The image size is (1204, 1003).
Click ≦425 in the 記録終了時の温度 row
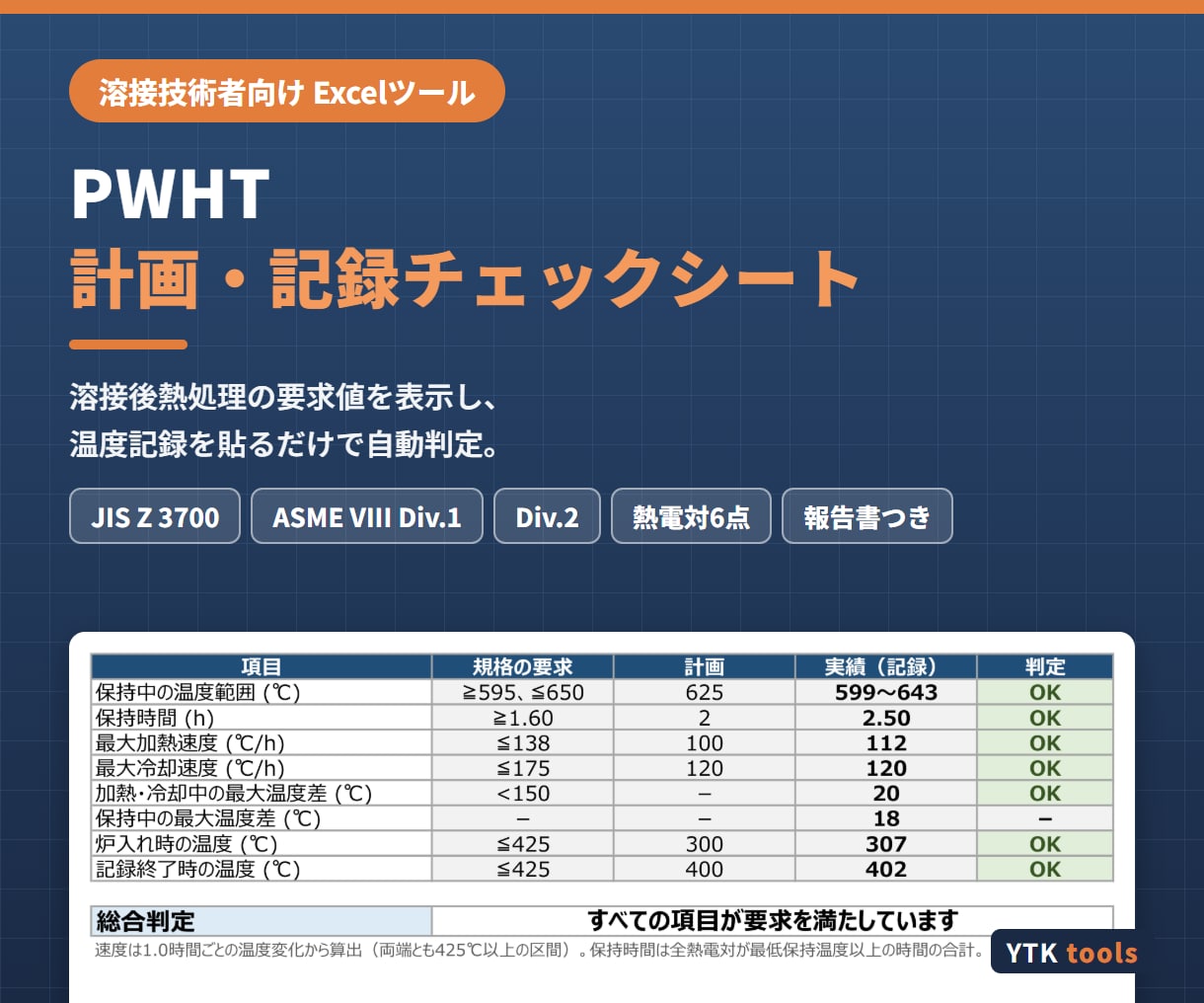tap(523, 869)
